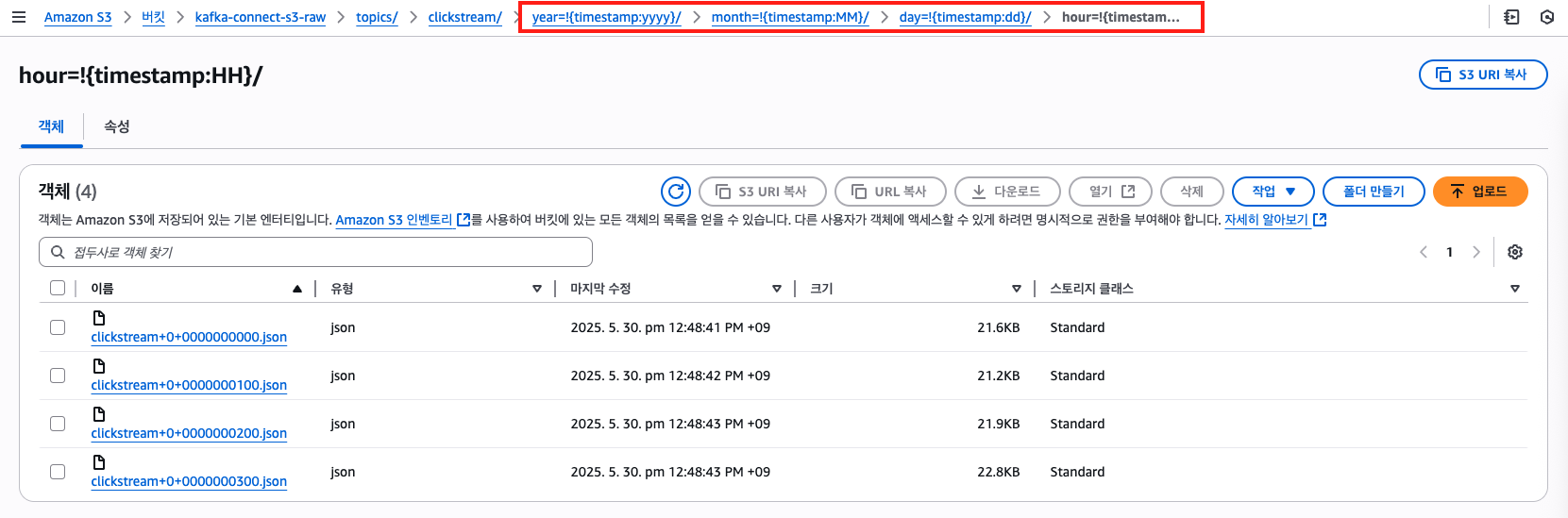Viewport: 1568px width, 518px height.
Task: Select checkbox for clickstream+0+0000000000.json
Action: (x=58, y=327)
